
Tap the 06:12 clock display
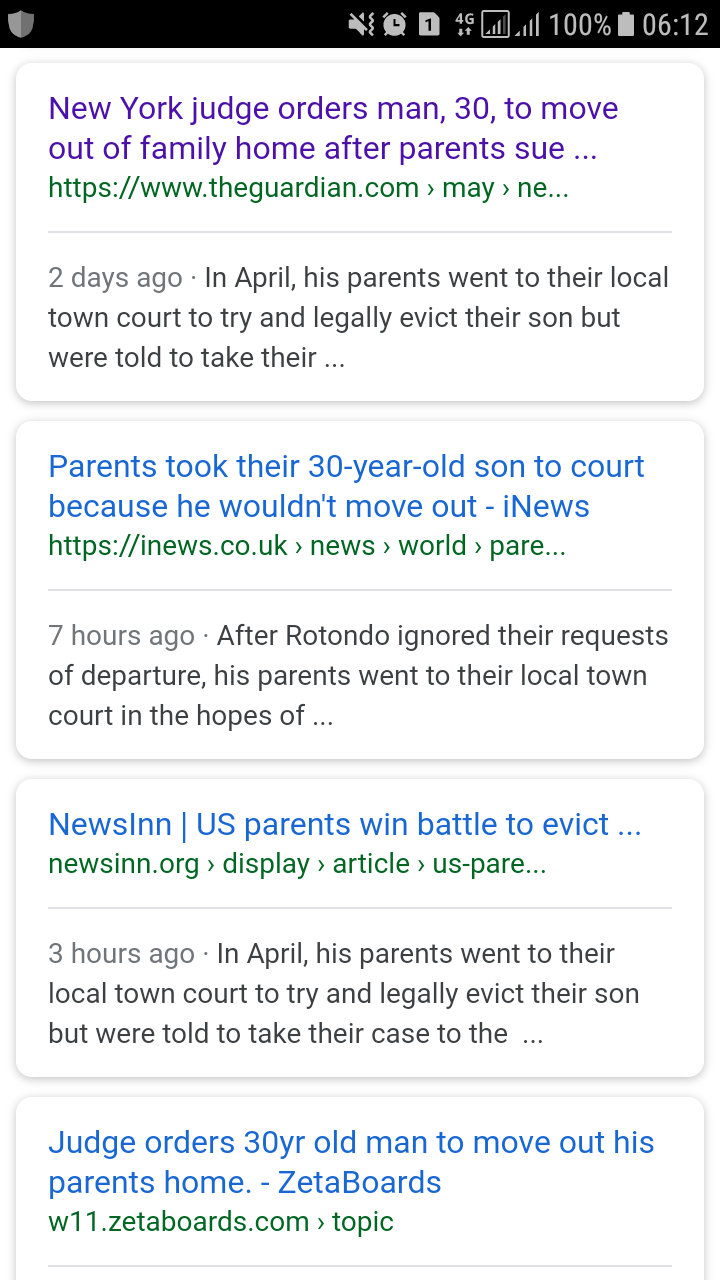pos(675,24)
